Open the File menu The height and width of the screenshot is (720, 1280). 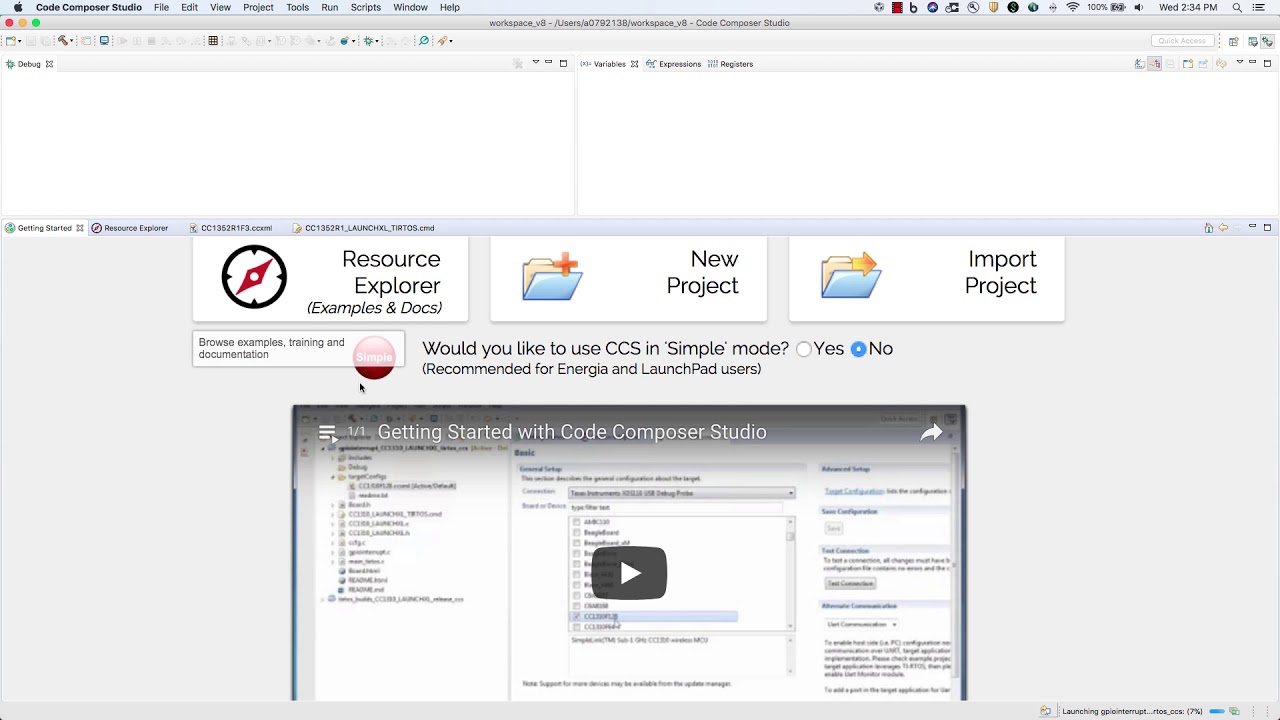(161, 7)
